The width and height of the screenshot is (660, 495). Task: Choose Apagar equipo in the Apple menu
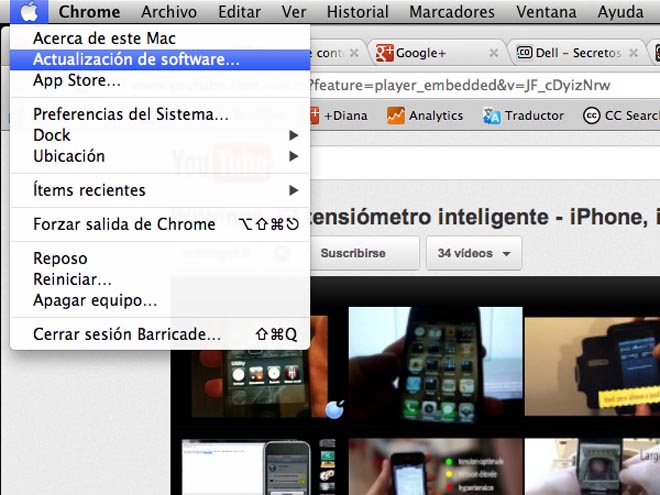tap(95, 300)
